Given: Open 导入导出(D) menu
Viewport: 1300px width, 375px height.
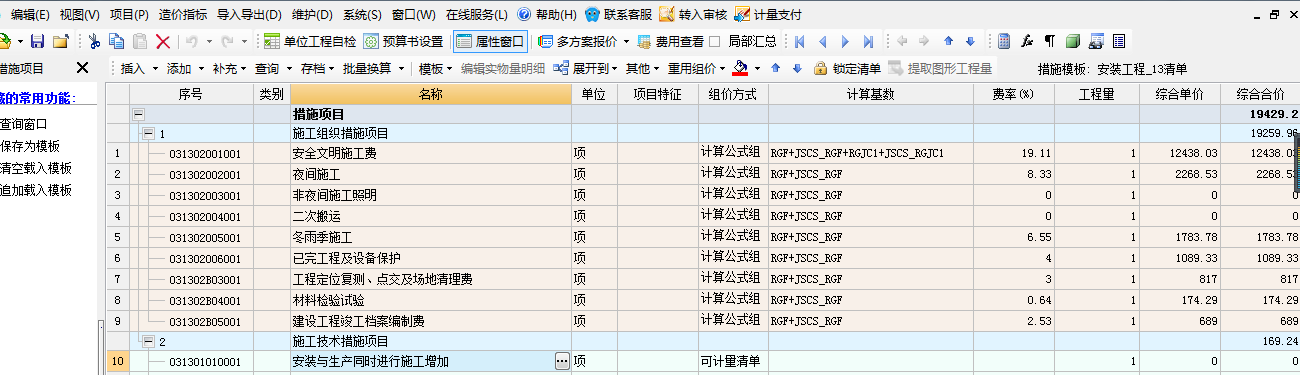Looking at the screenshot, I should [250, 14].
